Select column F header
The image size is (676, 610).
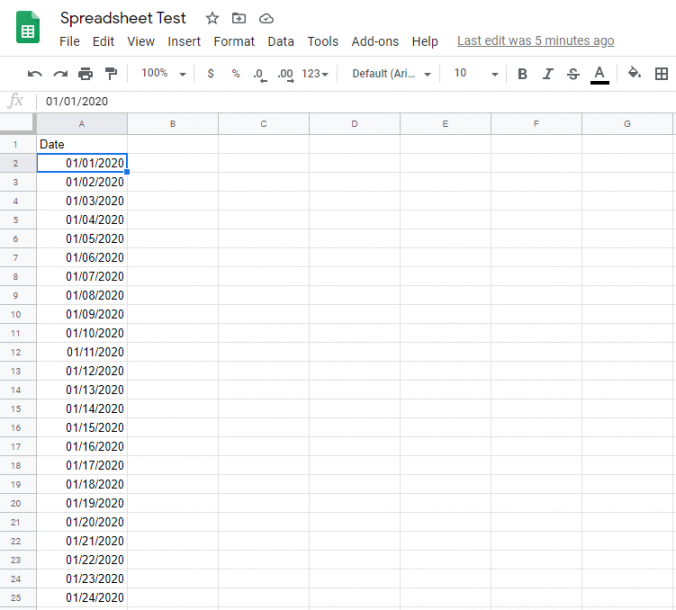536,124
